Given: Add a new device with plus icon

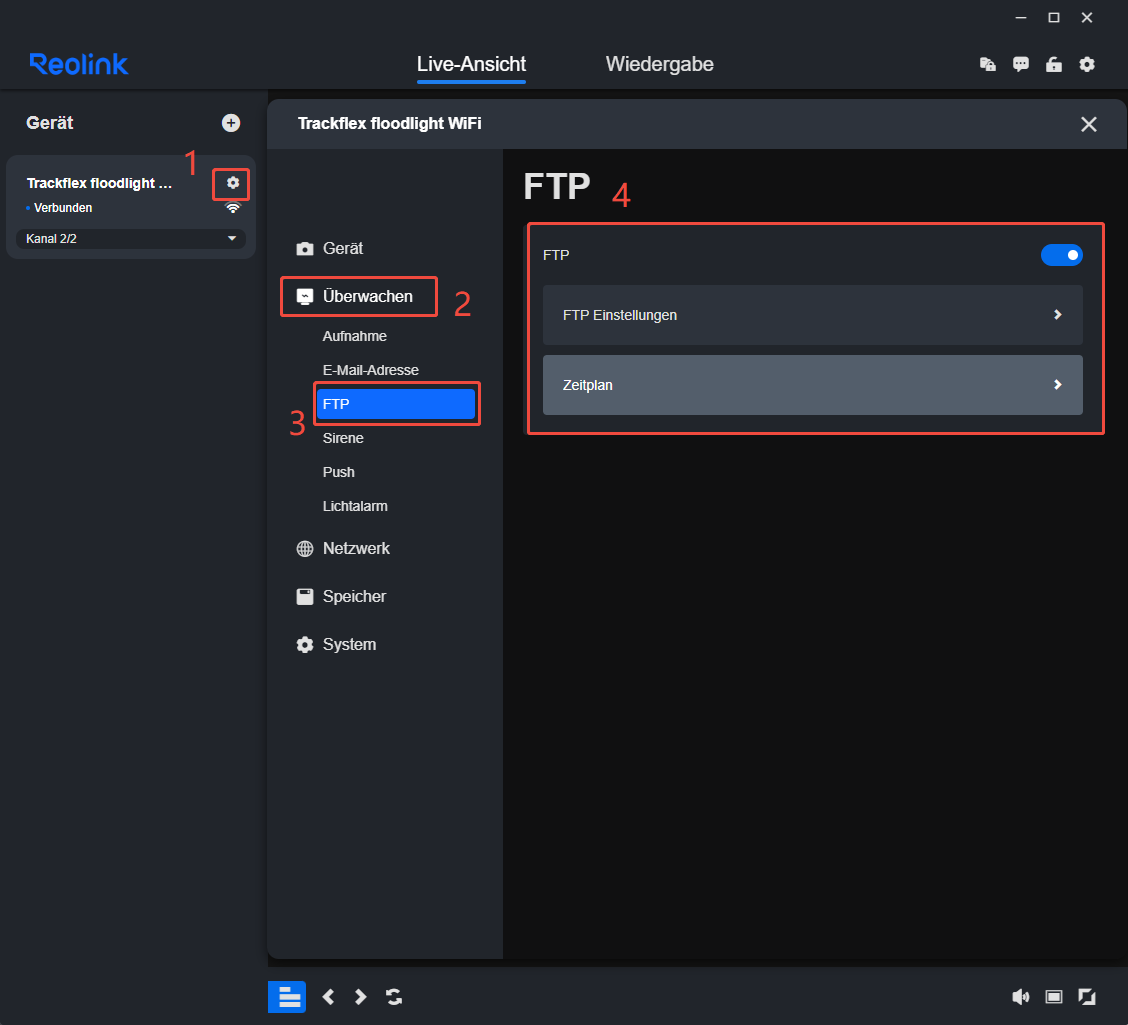Looking at the screenshot, I should 231,123.
